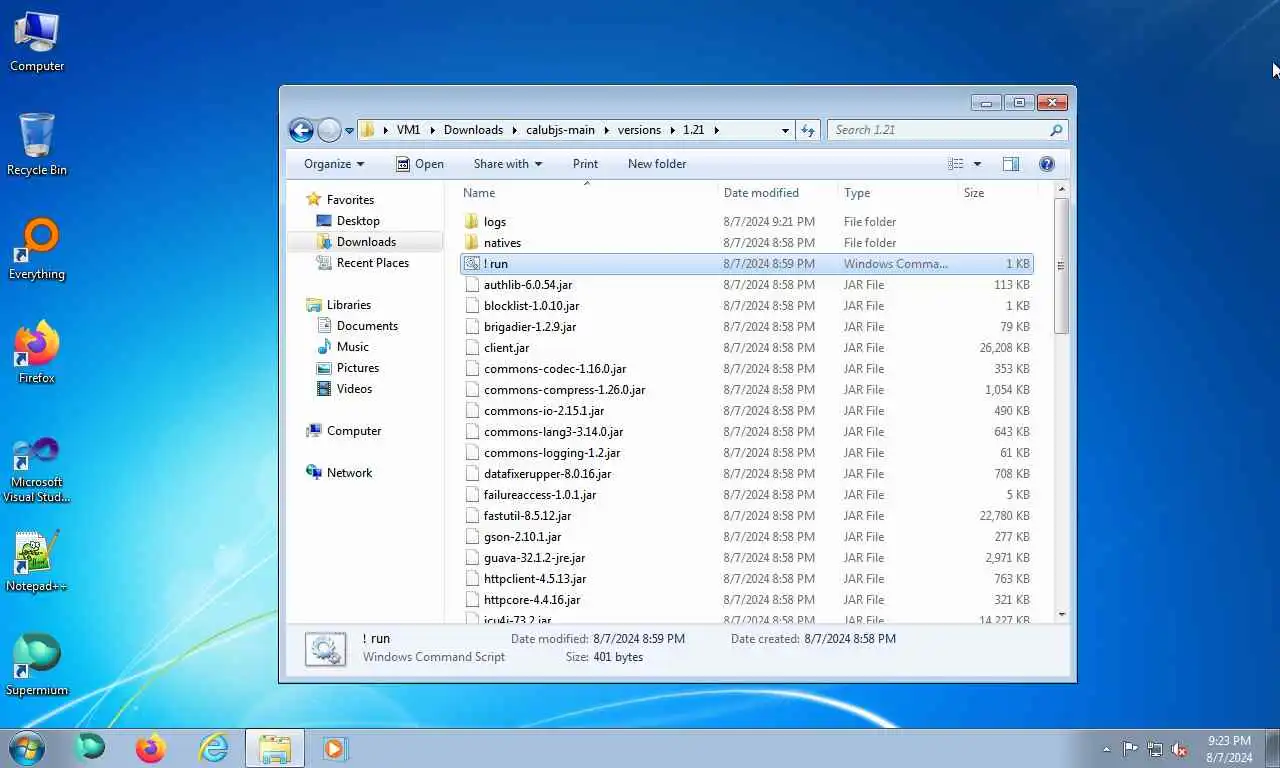The image size is (1280, 768).
Task: Click versions in address breadcrumb
Action: click(639, 130)
